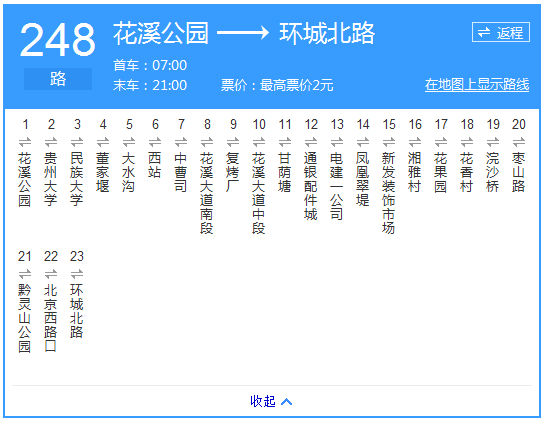Click the transfer icon above 甘荫塘
Screen dimensions: 545x422
(x=285, y=142)
